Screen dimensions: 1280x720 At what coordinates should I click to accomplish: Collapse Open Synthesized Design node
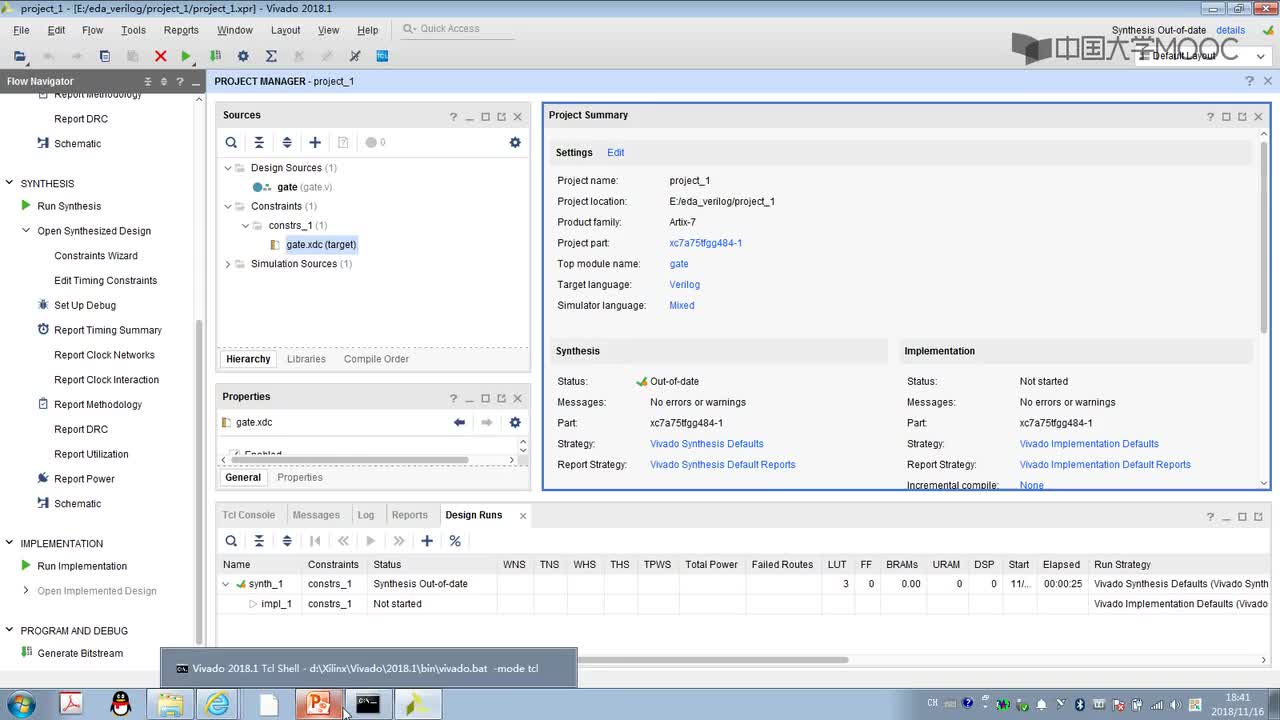(x=27, y=231)
